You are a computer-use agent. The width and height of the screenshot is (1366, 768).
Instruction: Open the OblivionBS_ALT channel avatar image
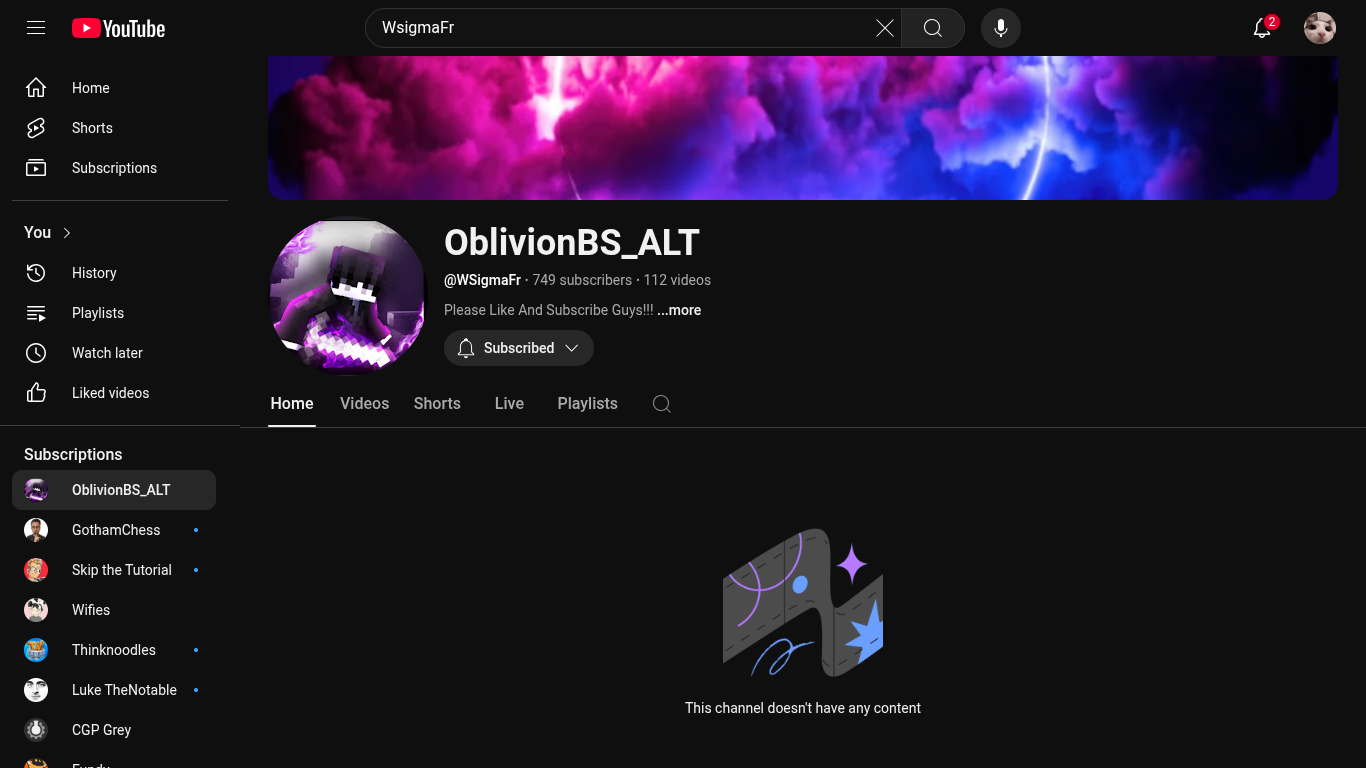348,296
